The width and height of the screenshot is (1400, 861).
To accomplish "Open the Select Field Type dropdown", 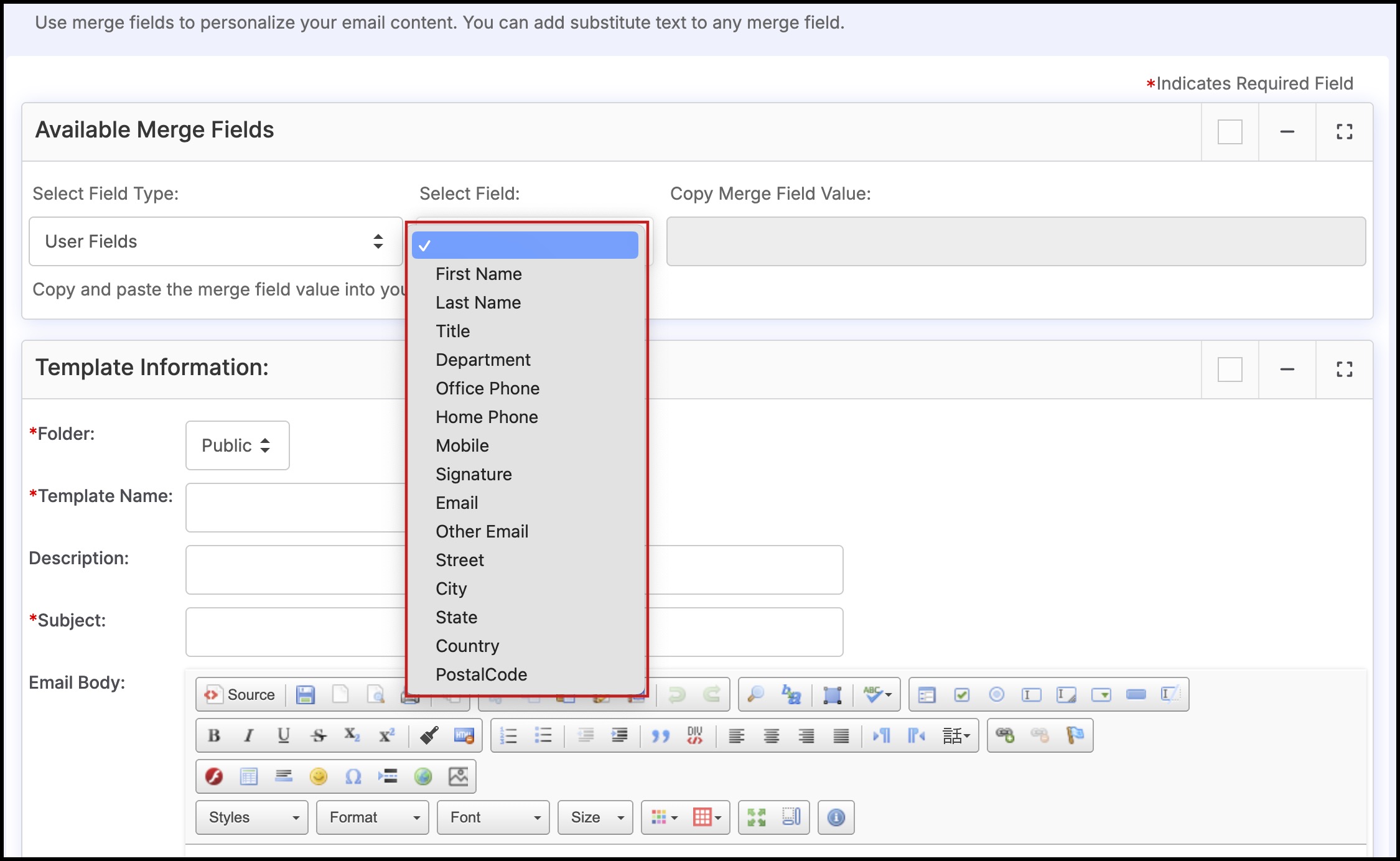I will (215, 241).
